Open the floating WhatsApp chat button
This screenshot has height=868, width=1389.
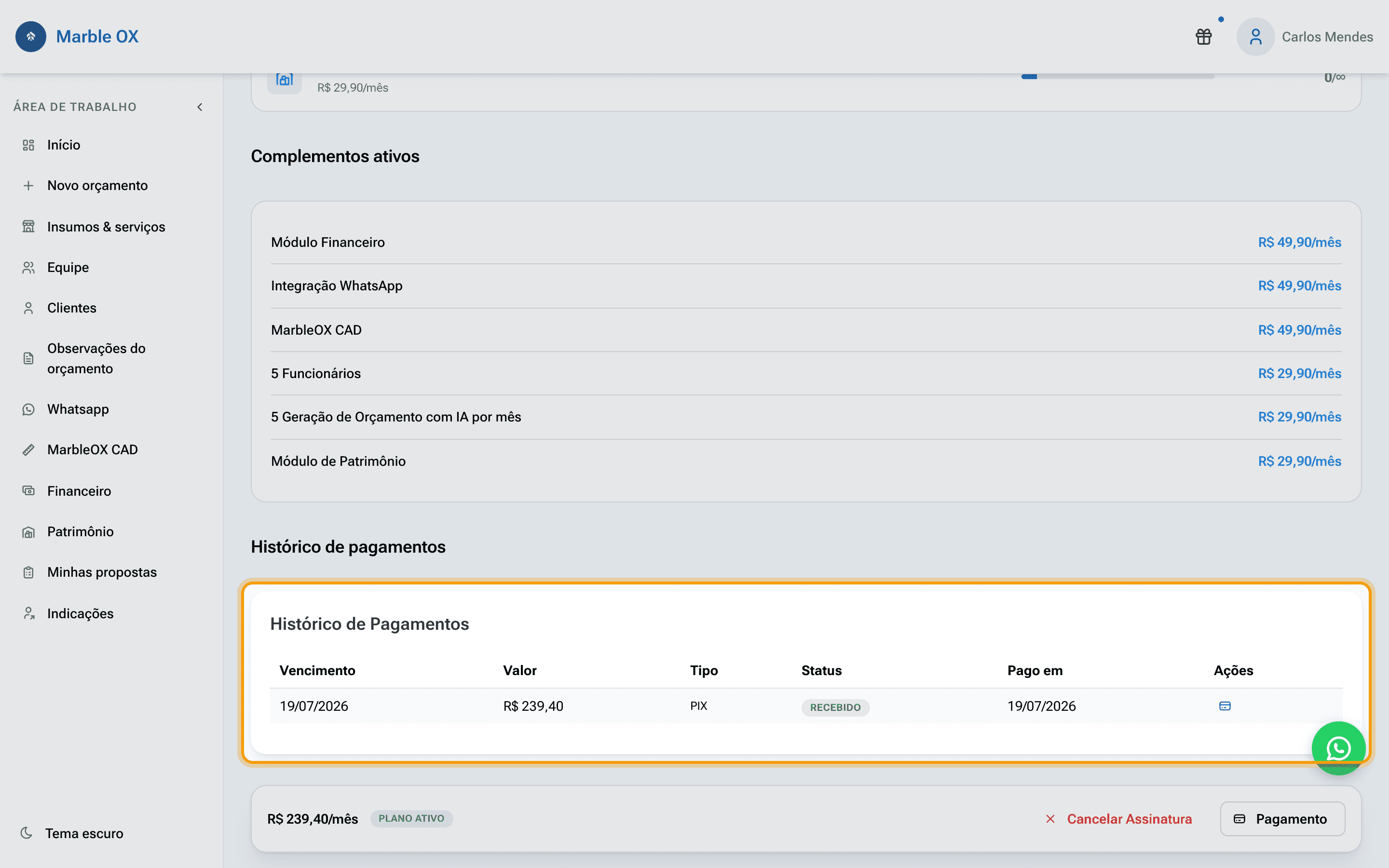[x=1338, y=748]
